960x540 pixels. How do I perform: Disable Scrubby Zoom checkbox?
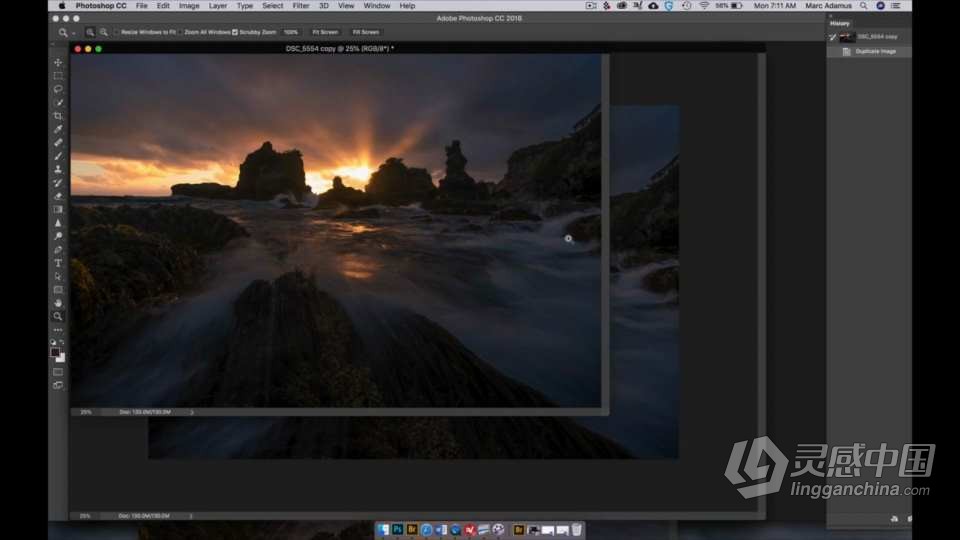234,32
